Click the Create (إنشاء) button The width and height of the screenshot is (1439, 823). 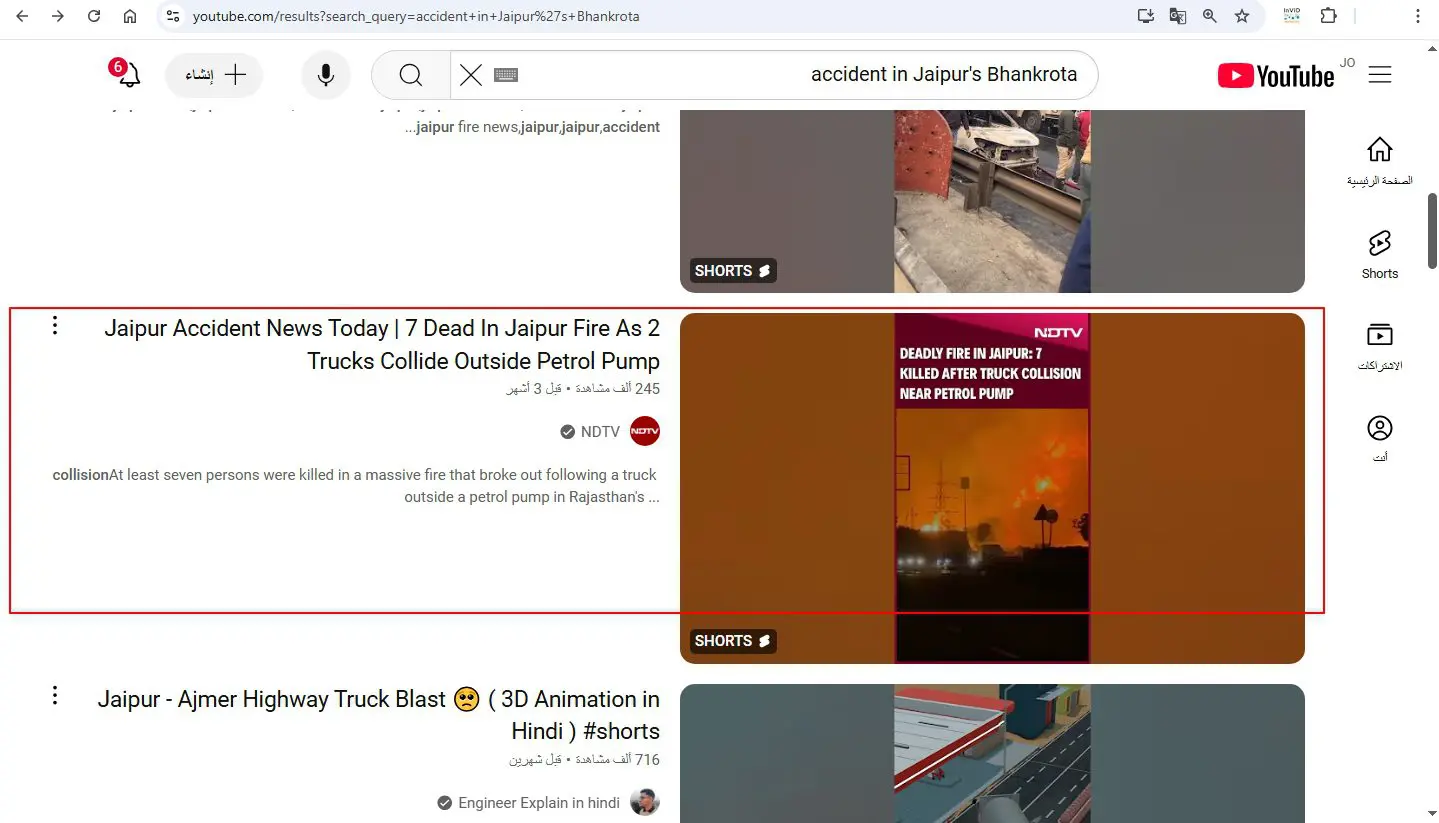(214, 75)
